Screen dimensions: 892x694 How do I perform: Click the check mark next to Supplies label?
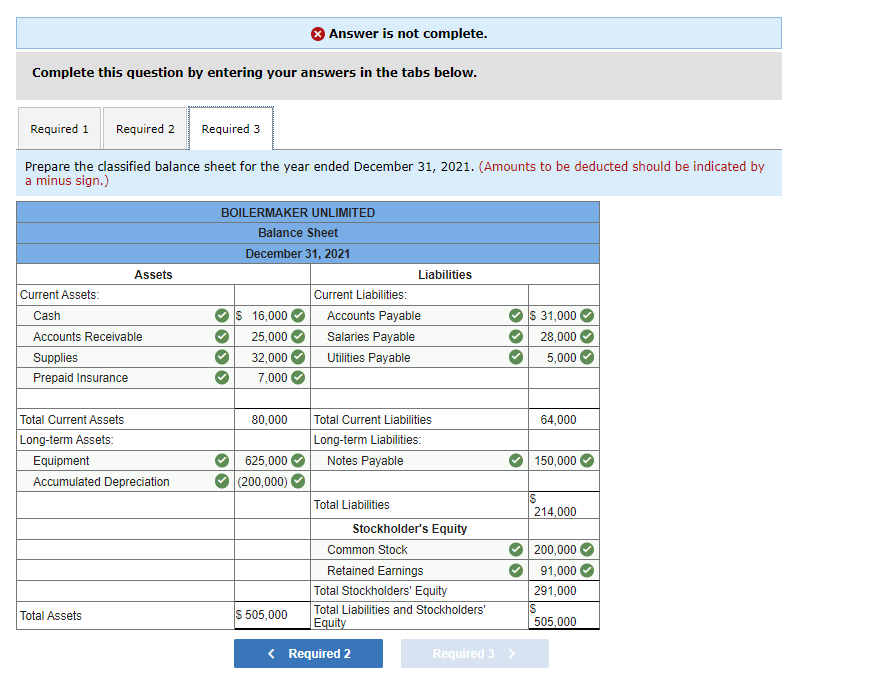click(222, 357)
